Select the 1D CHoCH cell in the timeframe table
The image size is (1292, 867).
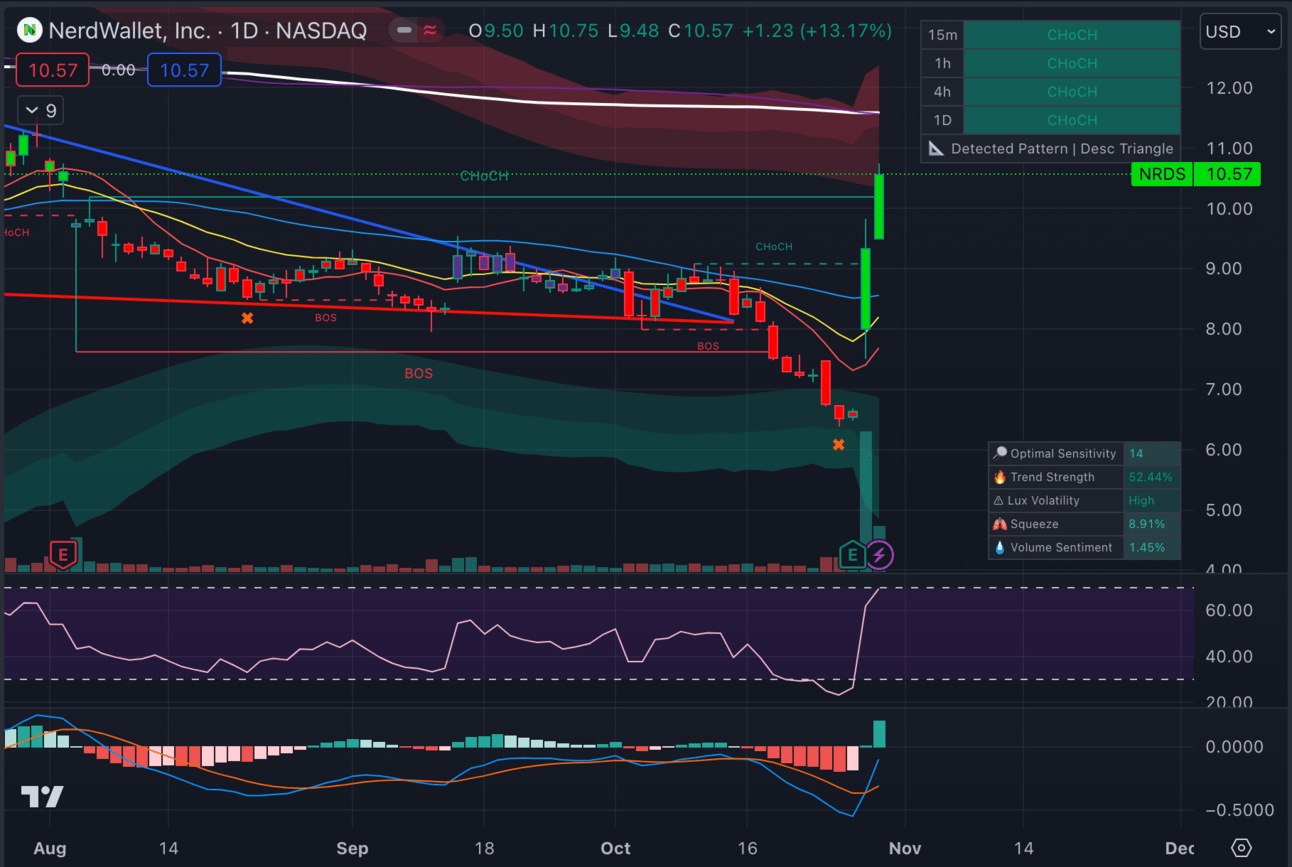coord(1071,120)
